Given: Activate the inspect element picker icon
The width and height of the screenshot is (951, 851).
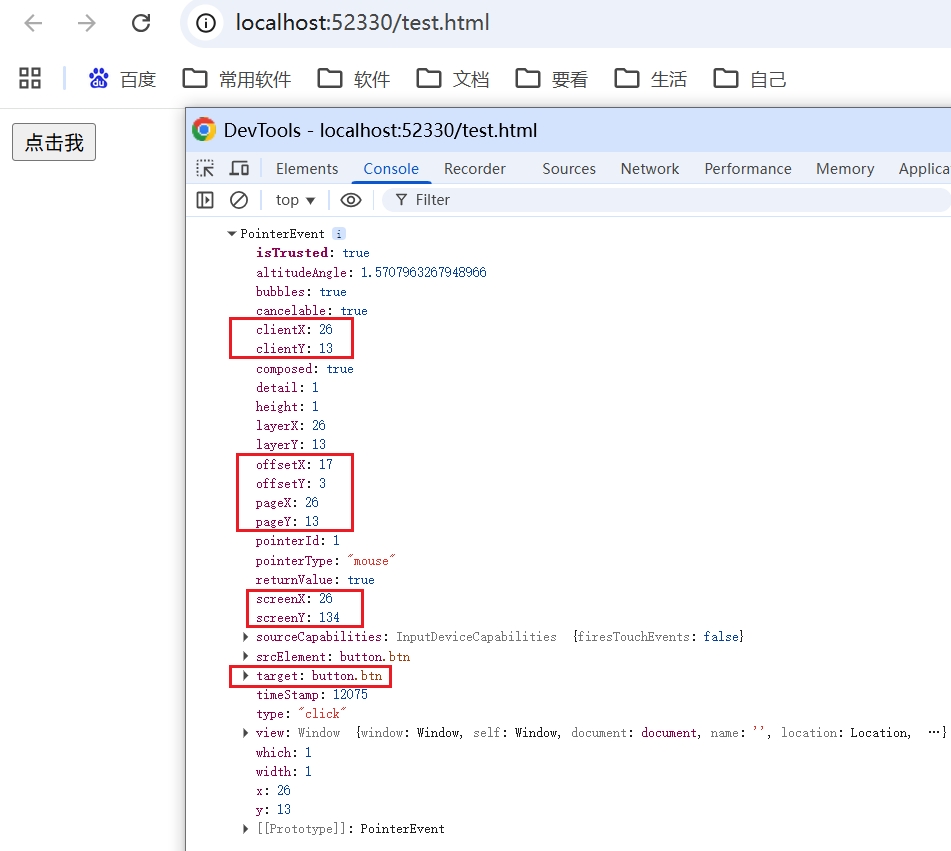Looking at the screenshot, I should pos(205,168).
